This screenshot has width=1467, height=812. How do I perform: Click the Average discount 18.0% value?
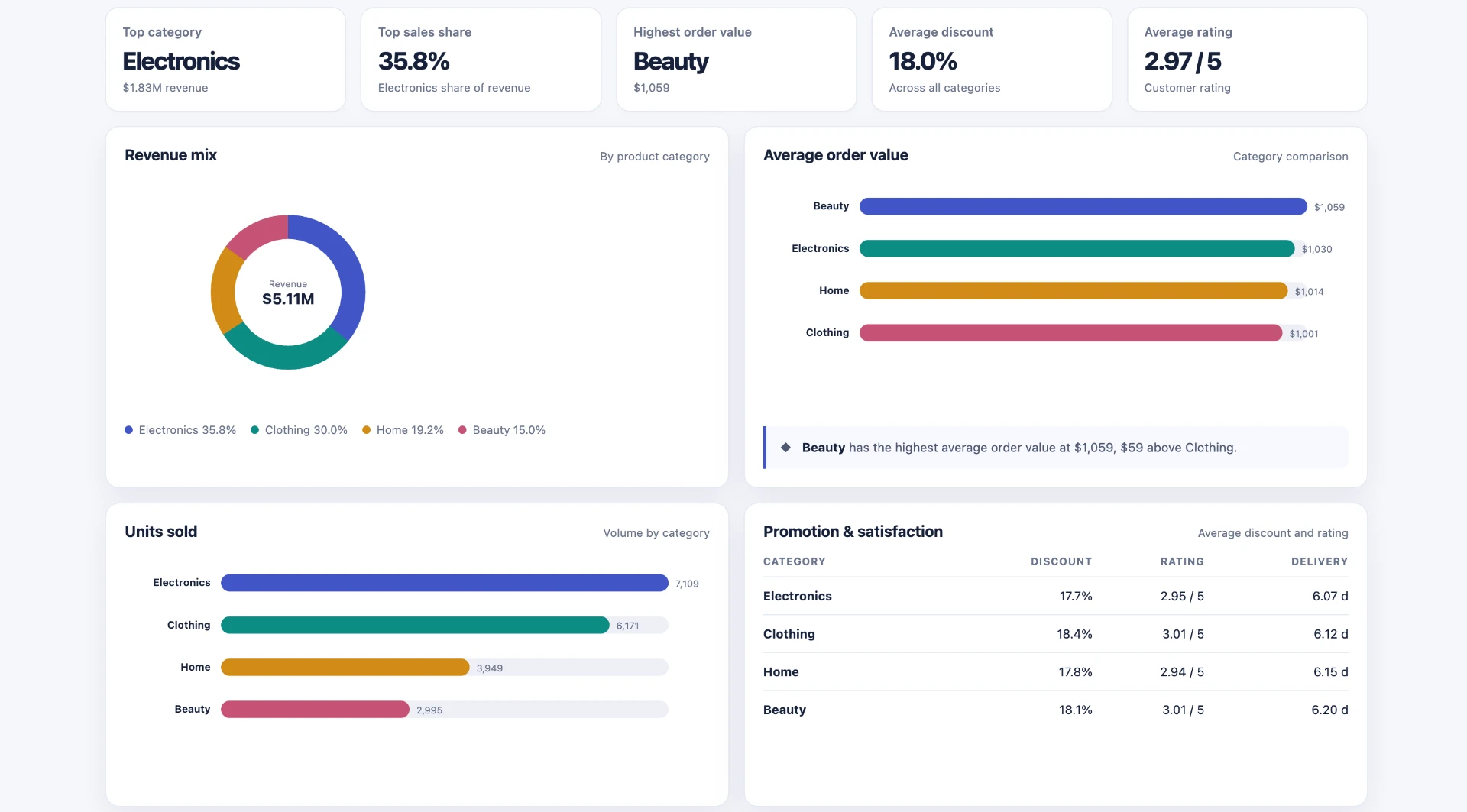[923, 61]
